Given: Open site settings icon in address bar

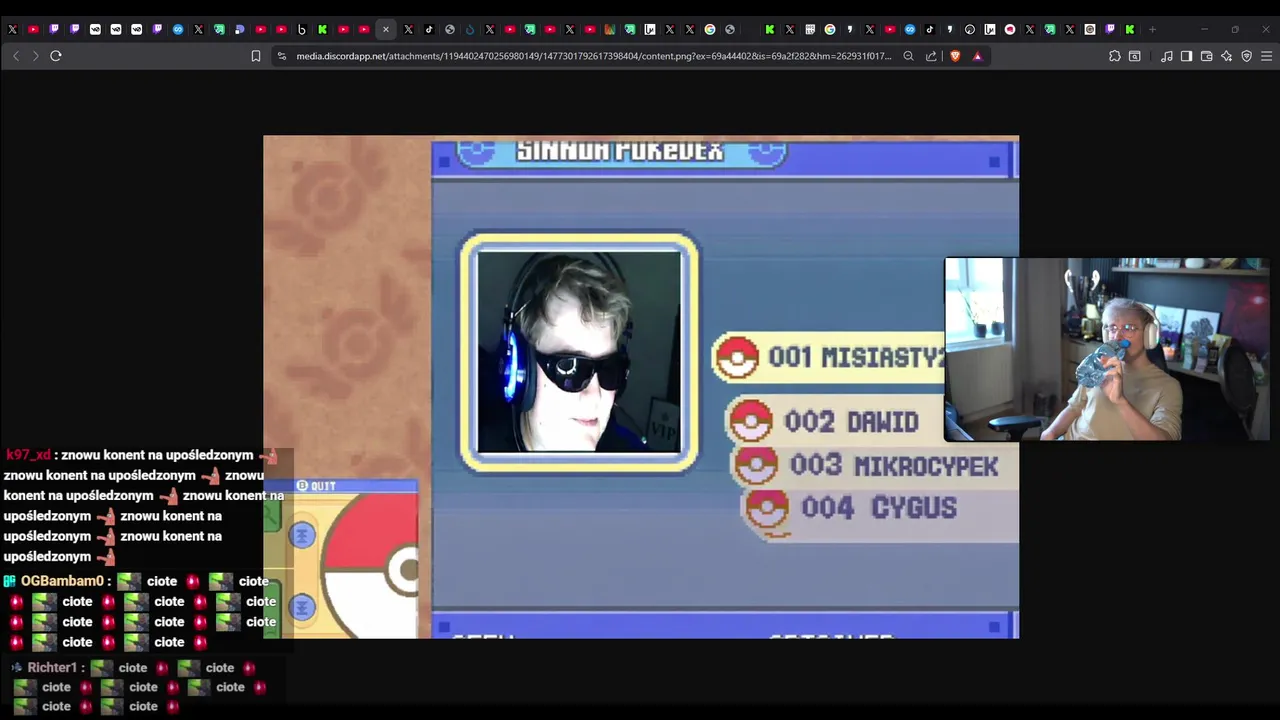Looking at the screenshot, I should pyautogui.click(x=282, y=56).
